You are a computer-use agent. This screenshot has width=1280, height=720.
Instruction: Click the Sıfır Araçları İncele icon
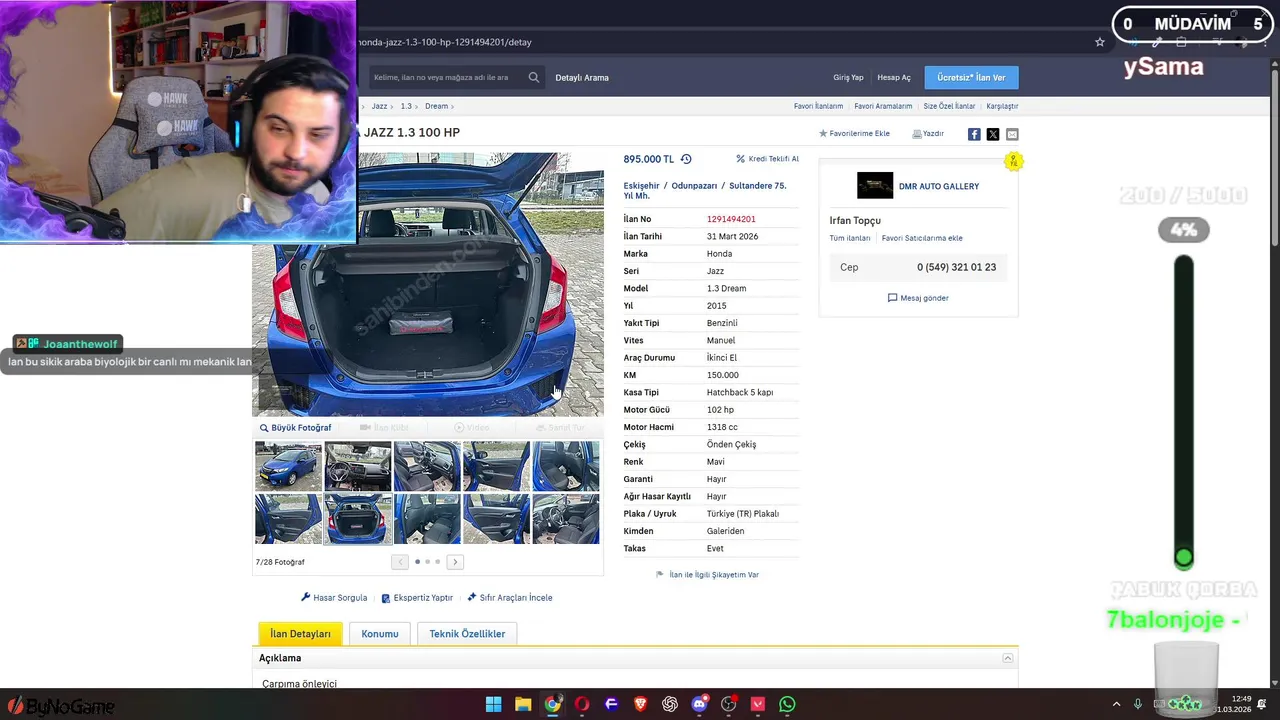click(472, 597)
